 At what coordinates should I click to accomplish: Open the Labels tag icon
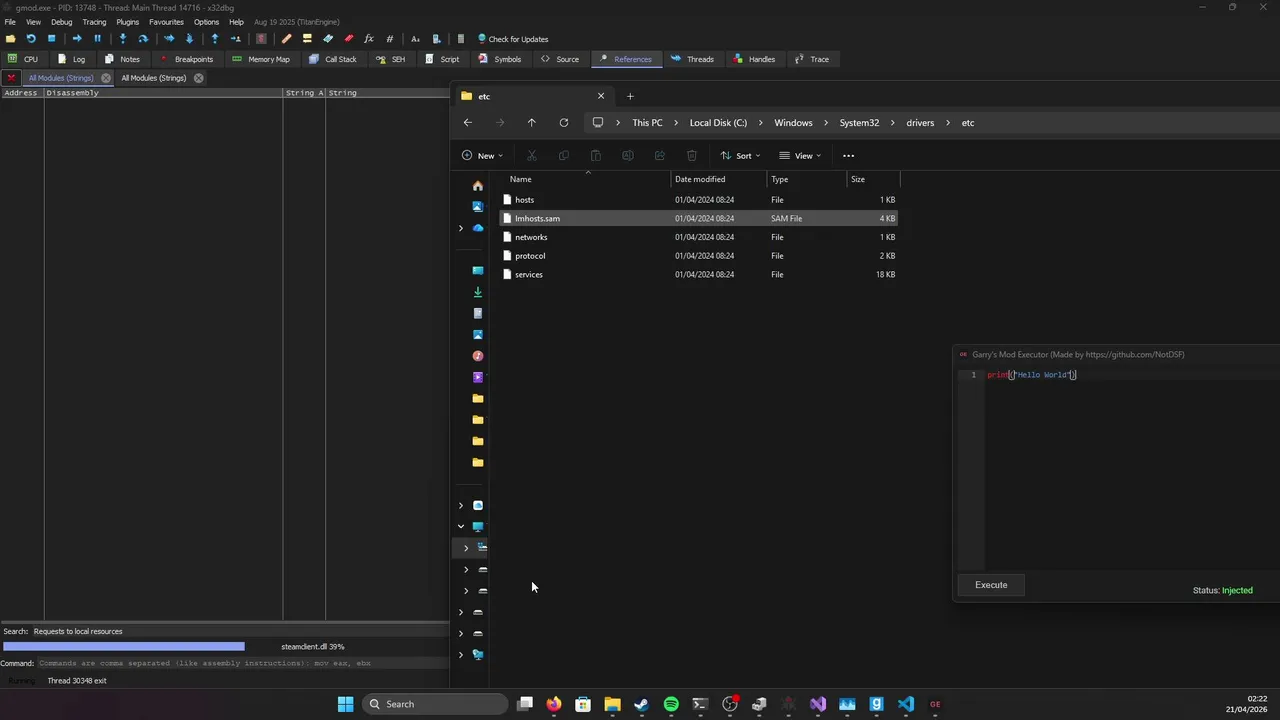coord(328,39)
